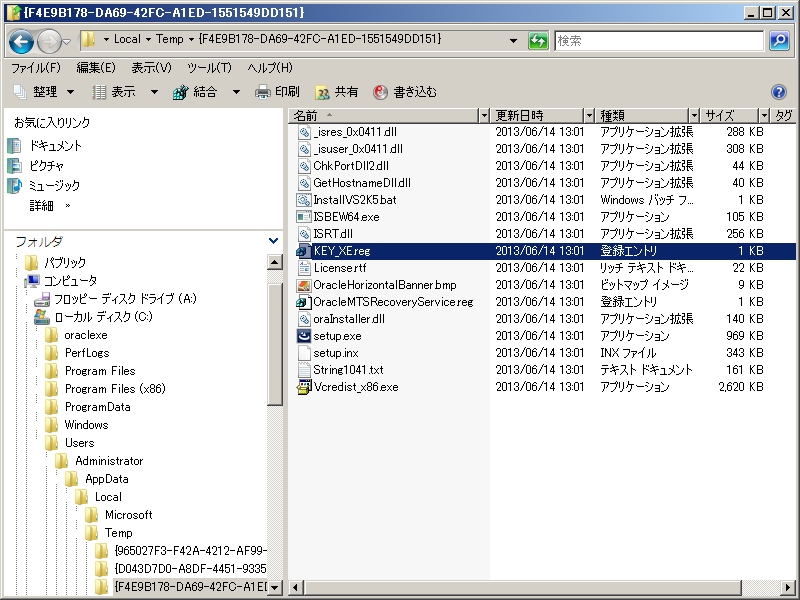This screenshot has width=800, height=600.
Task: Click the 印刷 print button
Action: 277,92
